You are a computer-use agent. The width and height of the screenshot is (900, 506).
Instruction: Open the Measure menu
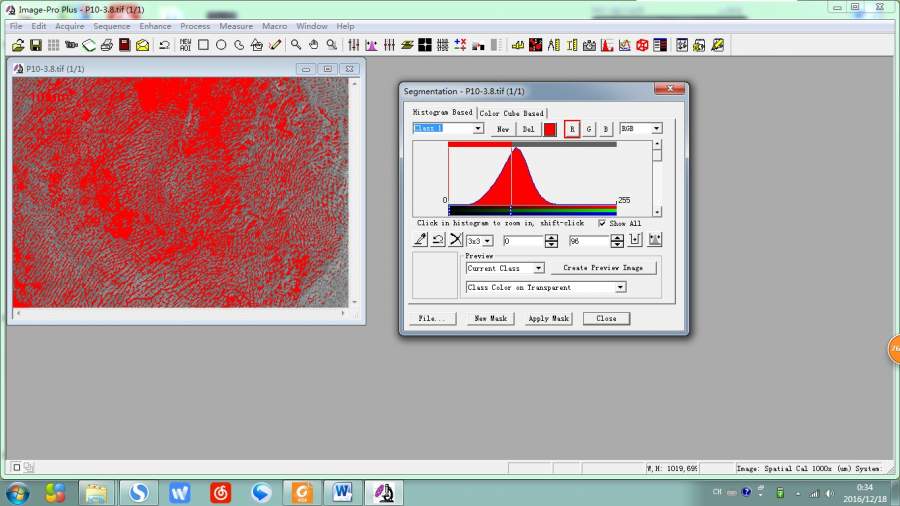(x=236, y=26)
